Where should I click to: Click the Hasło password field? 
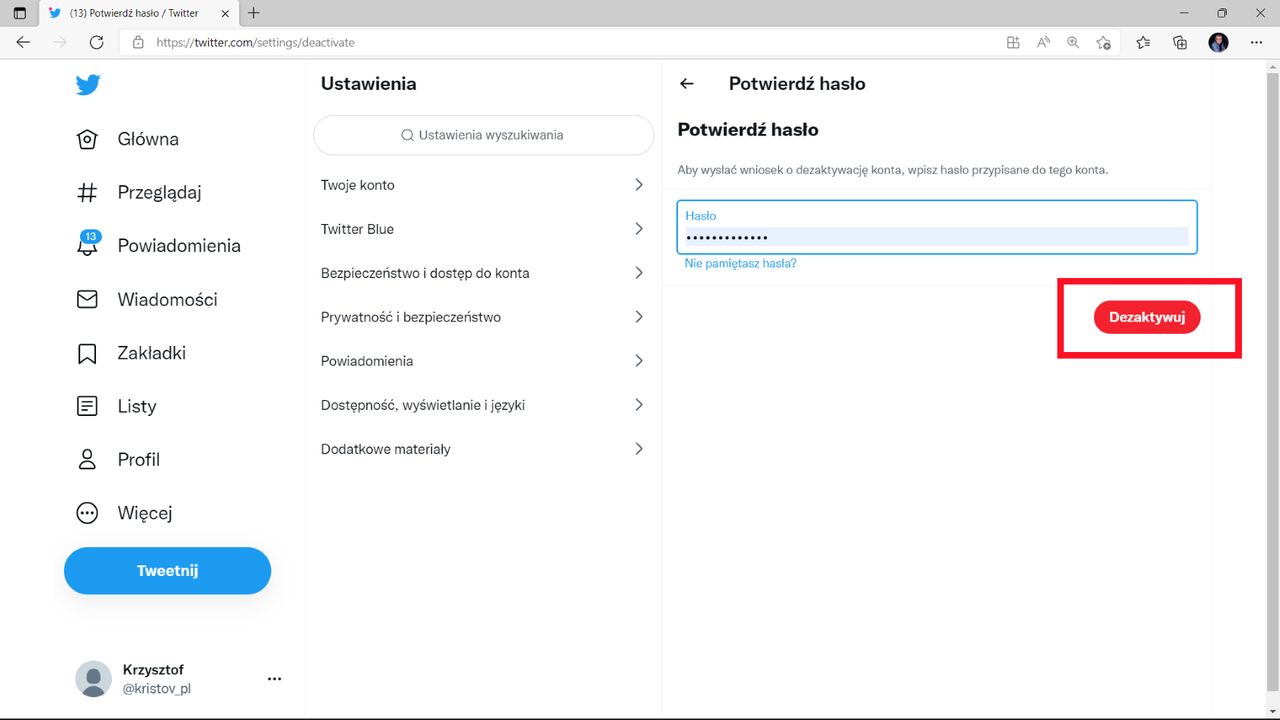(x=936, y=237)
